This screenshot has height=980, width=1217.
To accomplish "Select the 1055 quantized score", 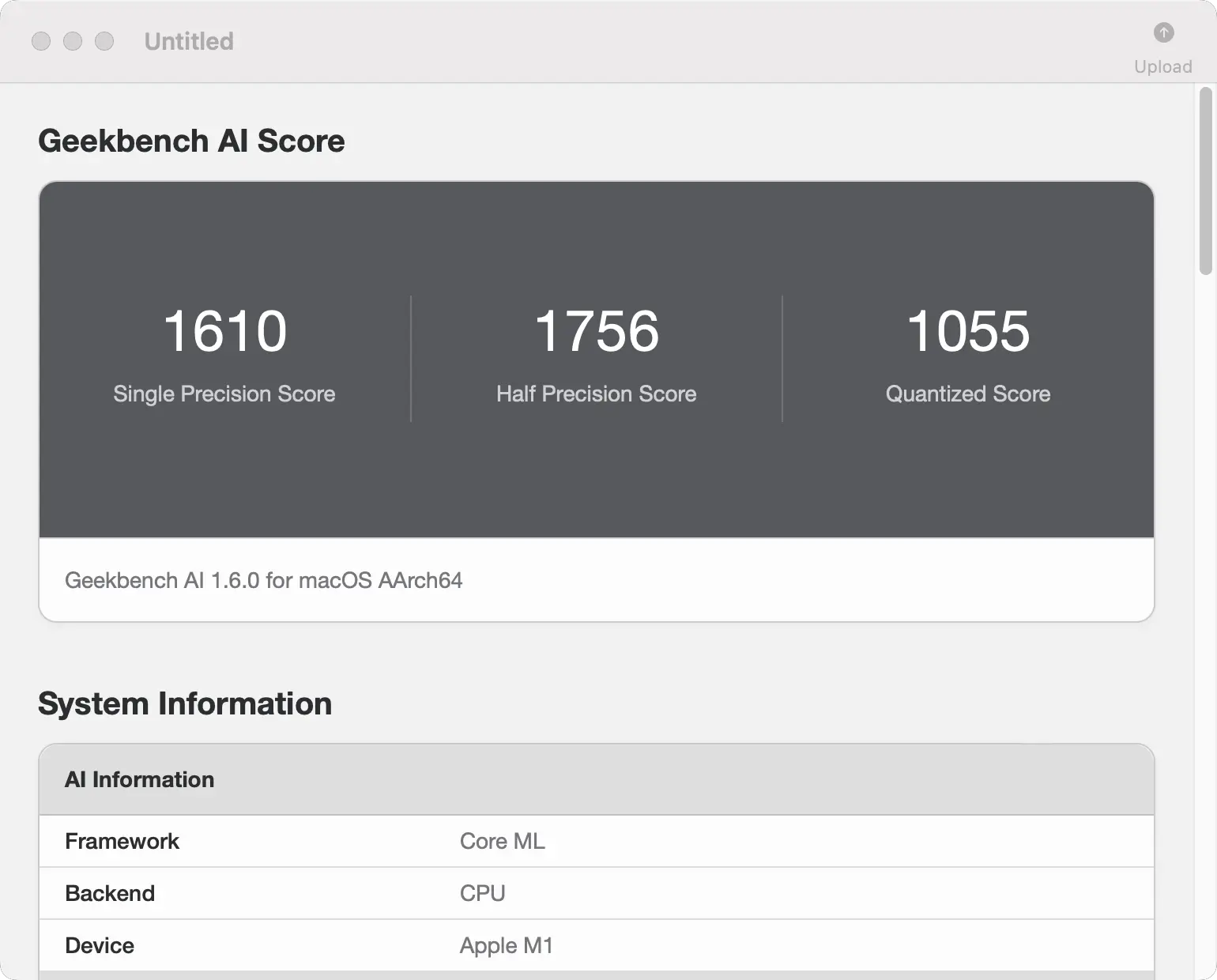I will tap(967, 330).
